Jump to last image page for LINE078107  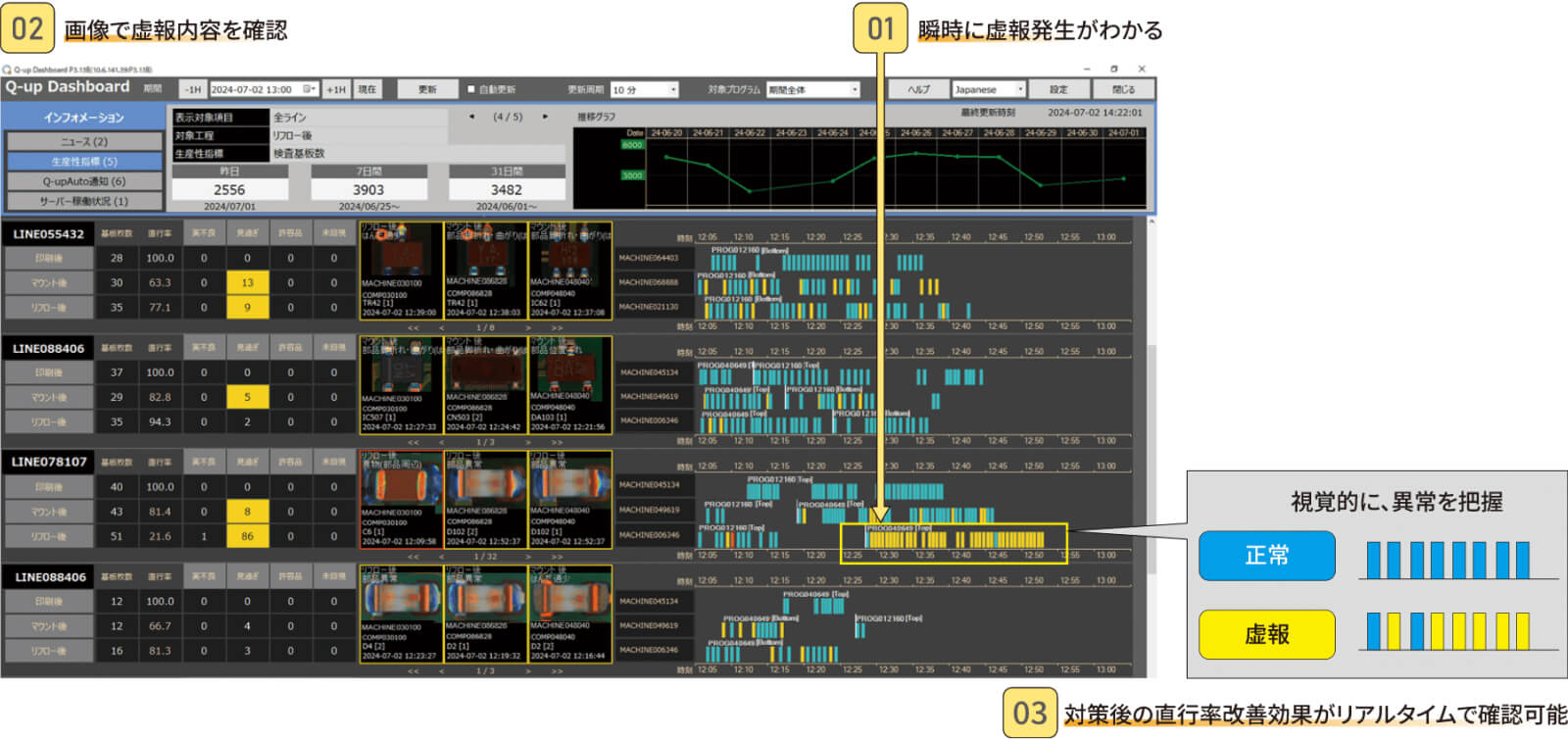(558, 557)
